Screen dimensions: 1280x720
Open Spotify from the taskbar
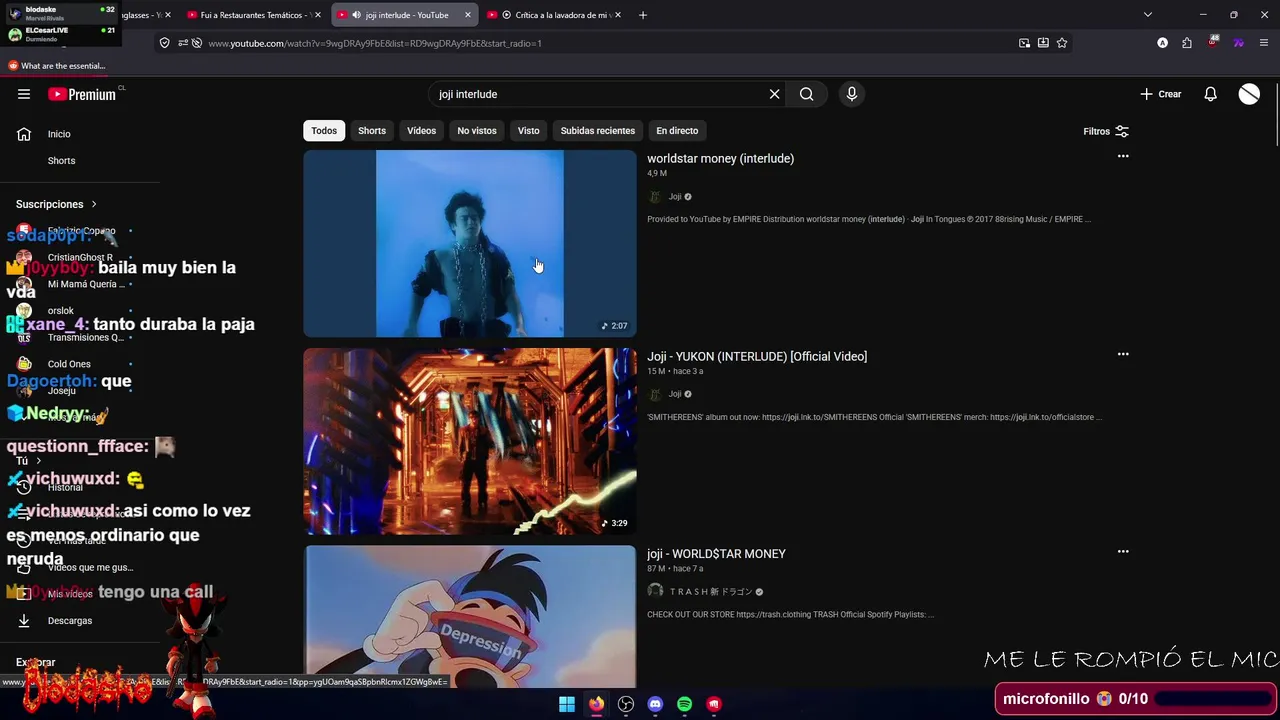(x=684, y=704)
